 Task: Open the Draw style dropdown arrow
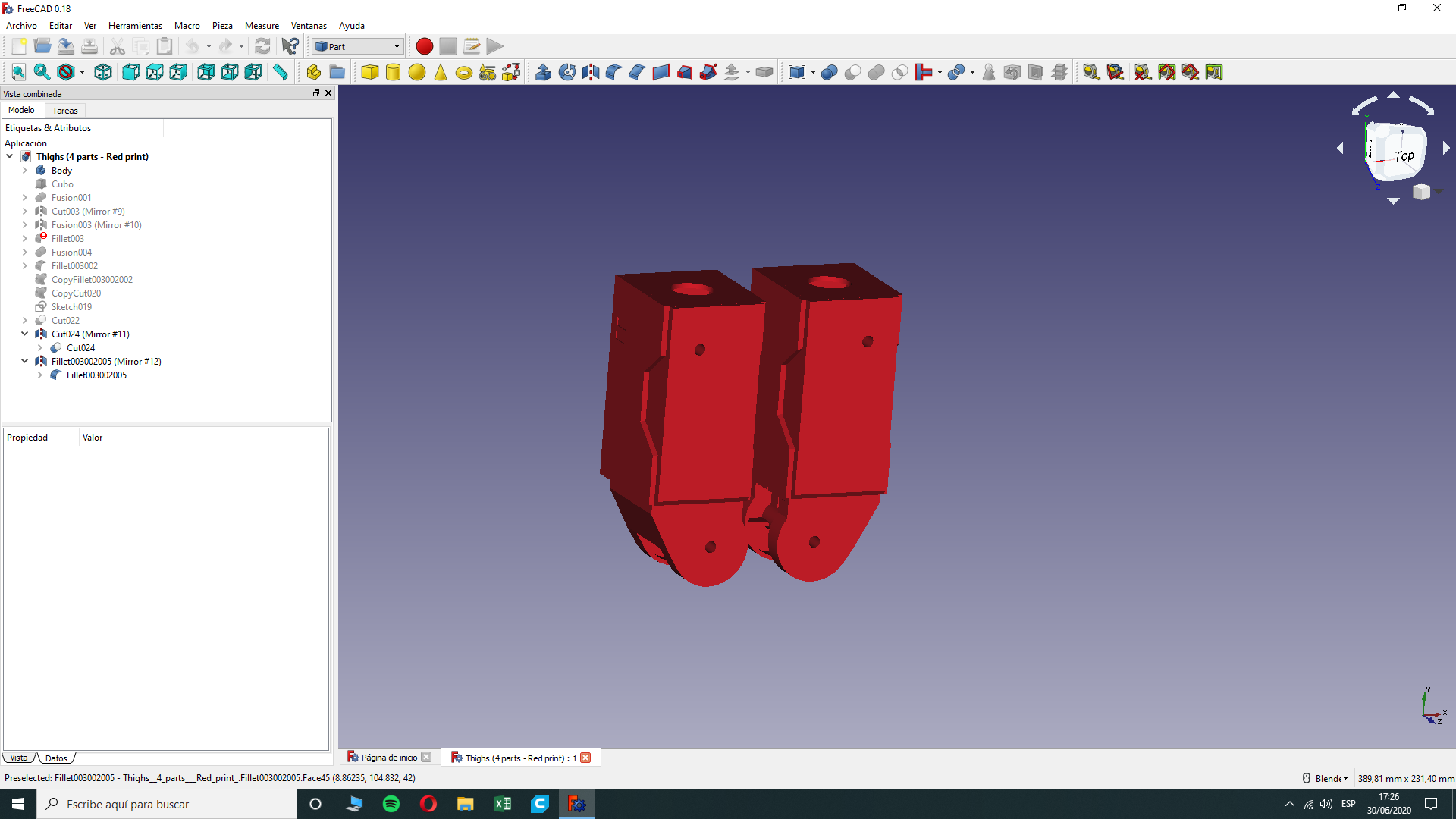pos(82,72)
